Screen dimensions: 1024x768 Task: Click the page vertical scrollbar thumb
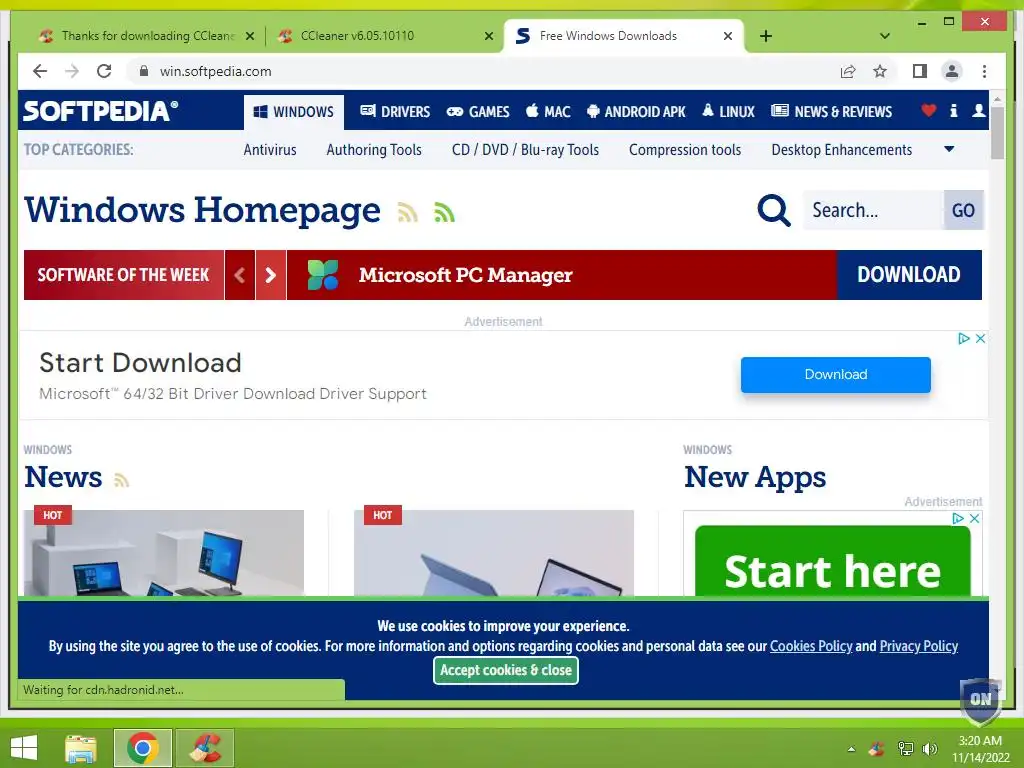pyautogui.click(x=997, y=133)
